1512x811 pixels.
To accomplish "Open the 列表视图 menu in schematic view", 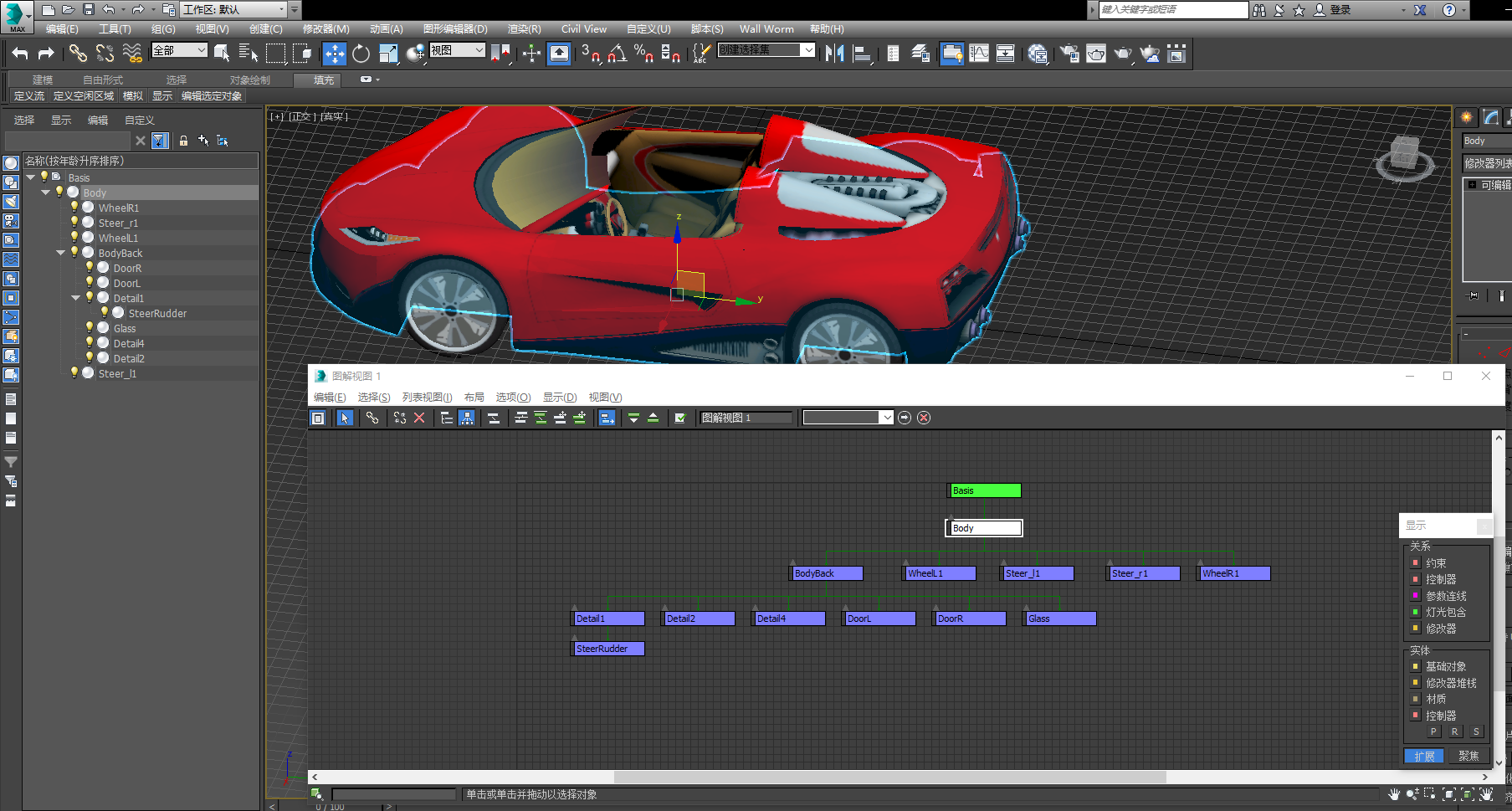I will [x=427, y=398].
